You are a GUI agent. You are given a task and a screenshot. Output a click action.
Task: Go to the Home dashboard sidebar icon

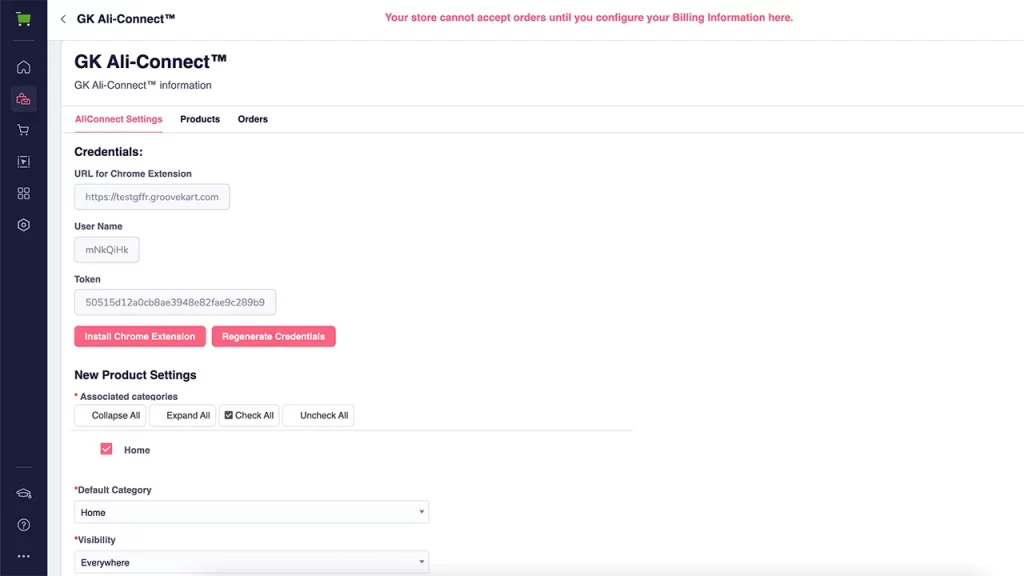24,67
